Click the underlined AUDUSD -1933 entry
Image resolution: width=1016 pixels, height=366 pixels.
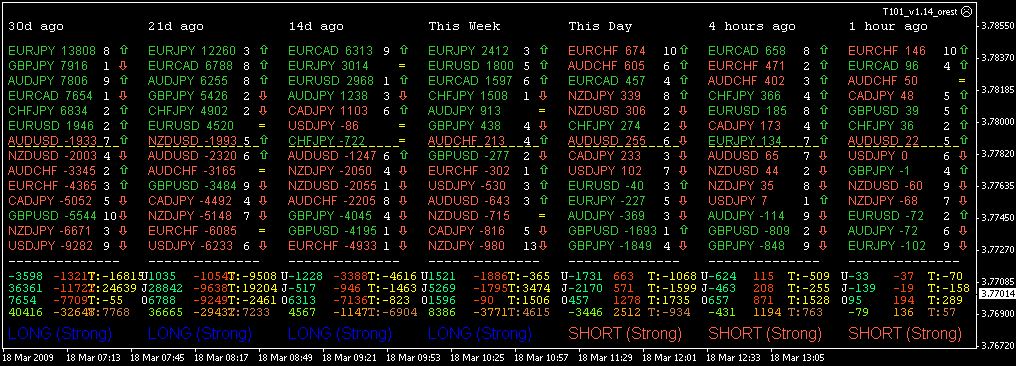click(54, 140)
